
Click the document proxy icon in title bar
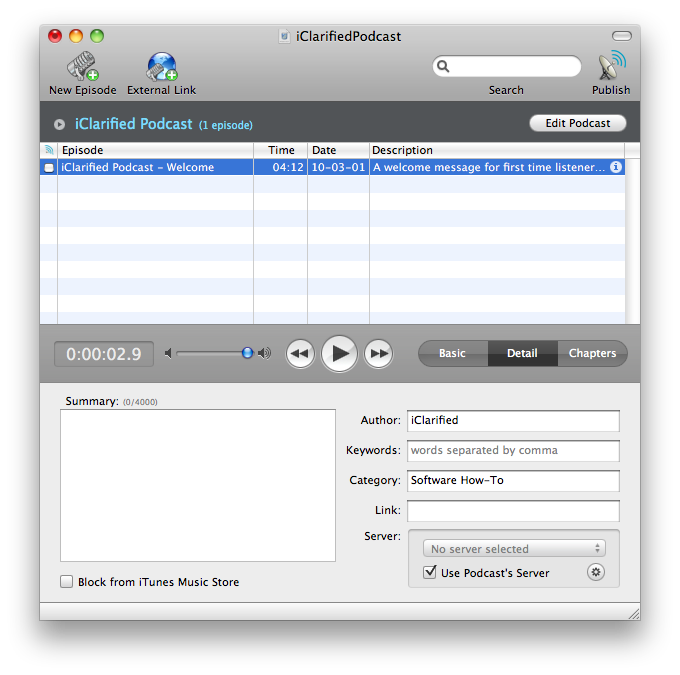(x=284, y=36)
